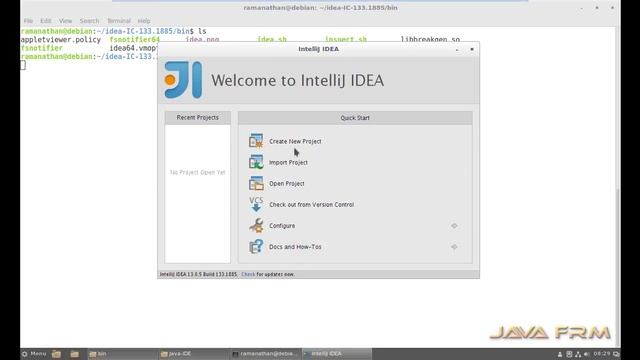Screen dimensions: 640x360
Task: Close the IntelliJ IDEA welcome window
Action: 472,49
